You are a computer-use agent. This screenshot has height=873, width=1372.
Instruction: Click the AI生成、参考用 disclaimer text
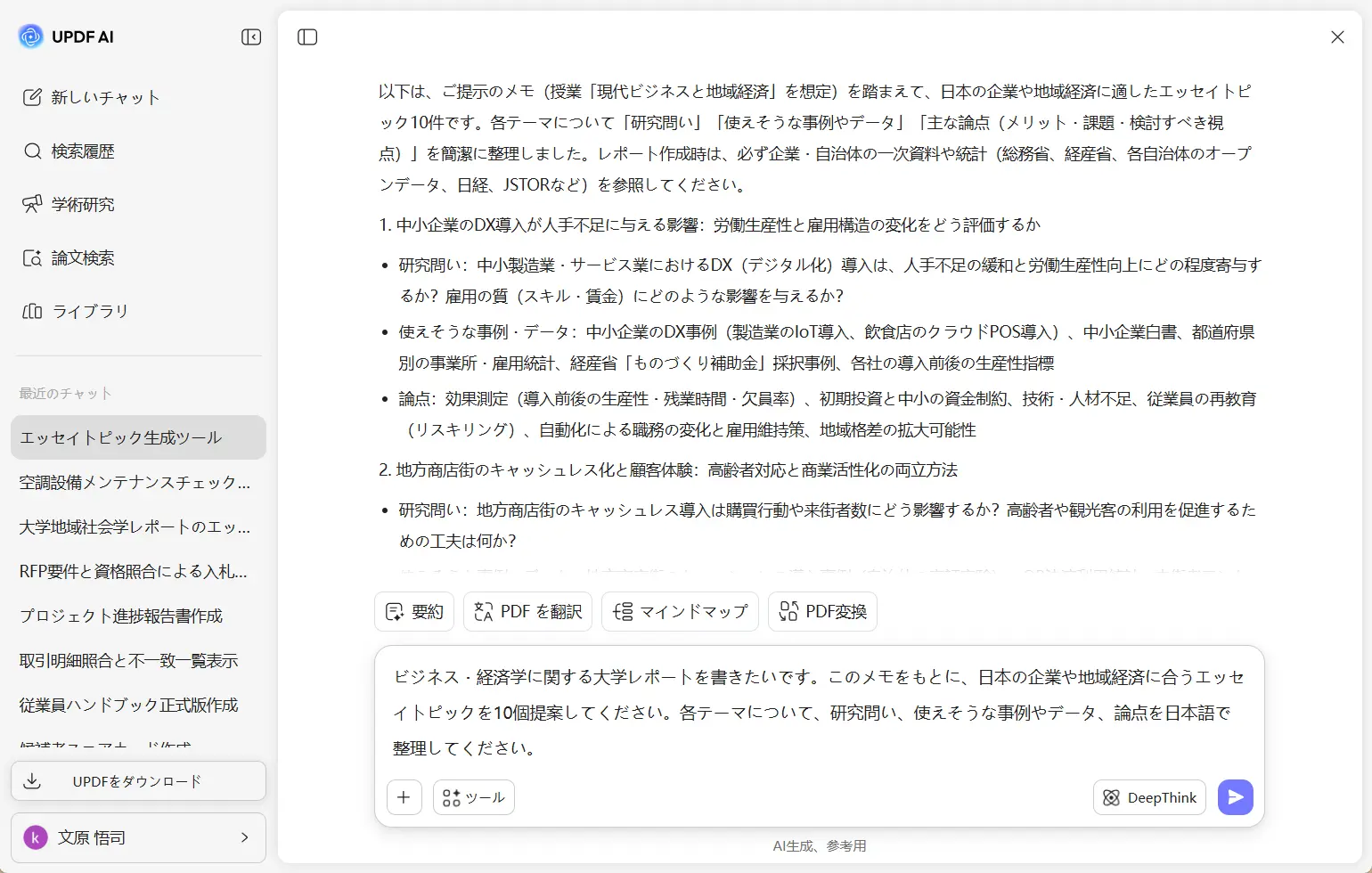(x=820, y=845)
